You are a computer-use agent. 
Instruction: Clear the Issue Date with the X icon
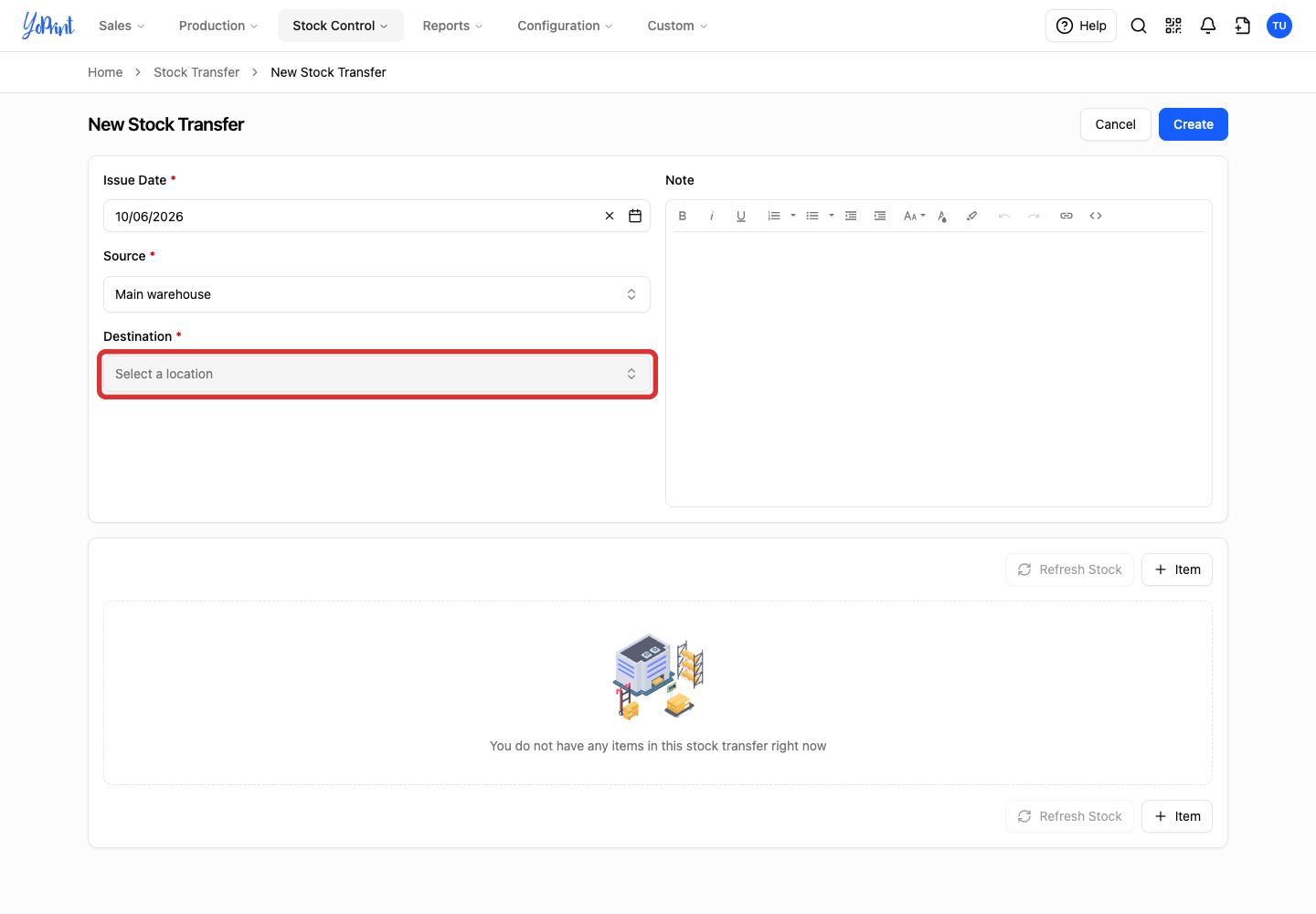point(610,216)
